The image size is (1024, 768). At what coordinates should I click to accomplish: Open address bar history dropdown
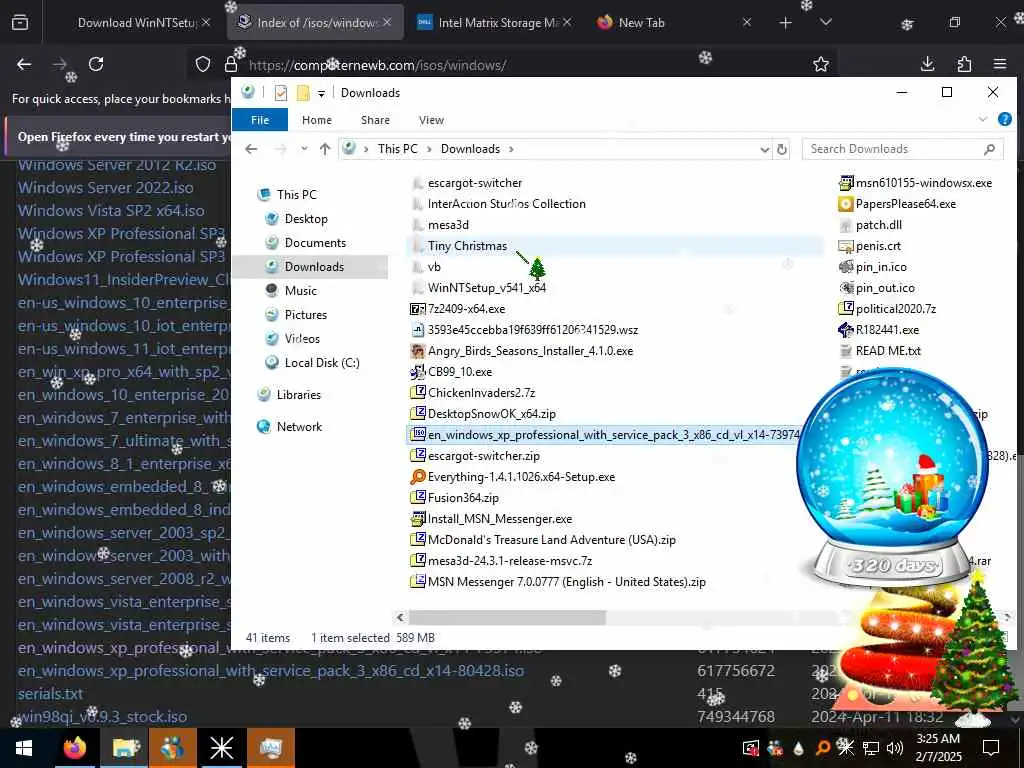click(765, 150)
